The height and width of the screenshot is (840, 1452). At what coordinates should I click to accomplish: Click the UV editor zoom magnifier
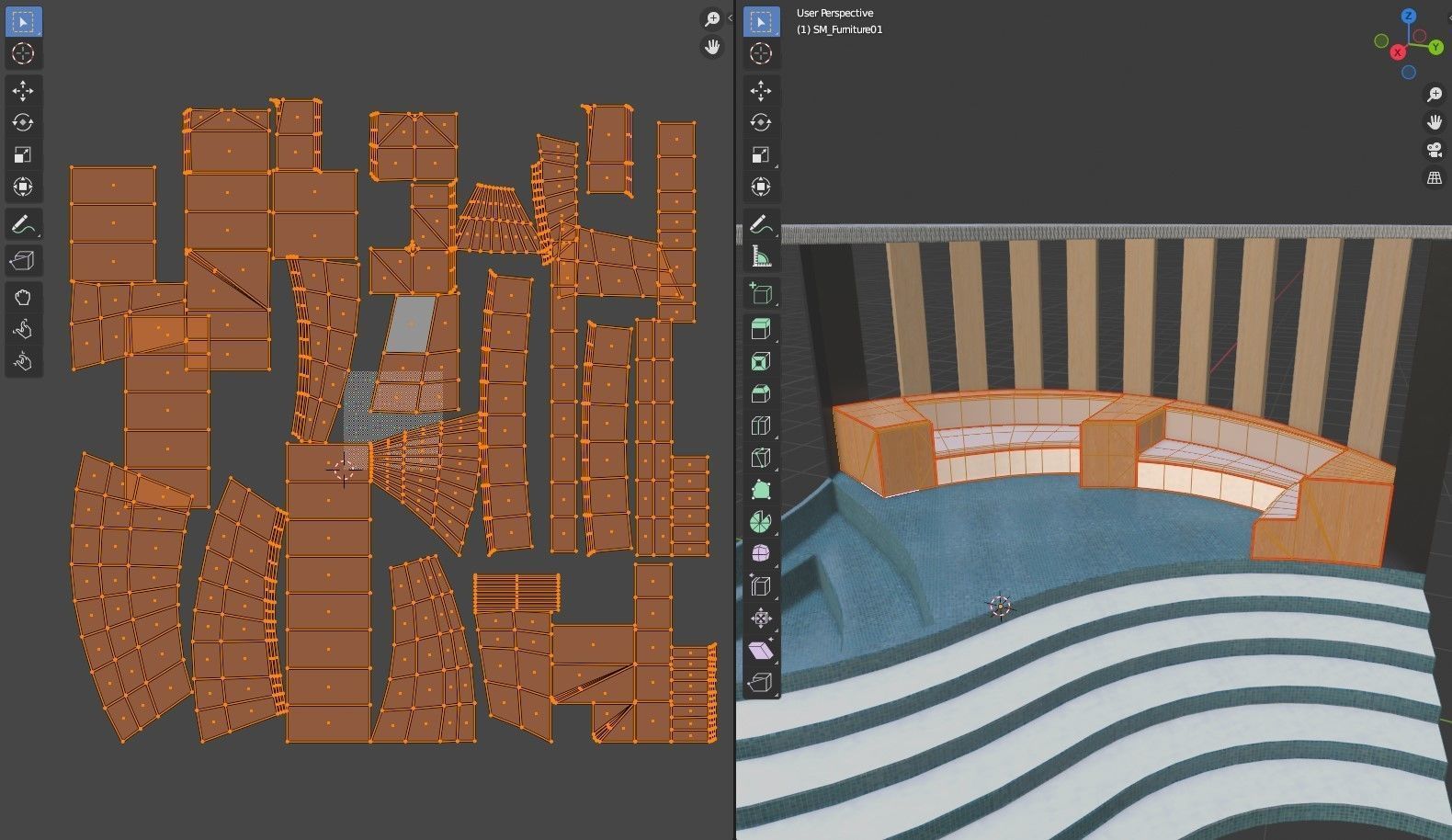tap(712, 18)
